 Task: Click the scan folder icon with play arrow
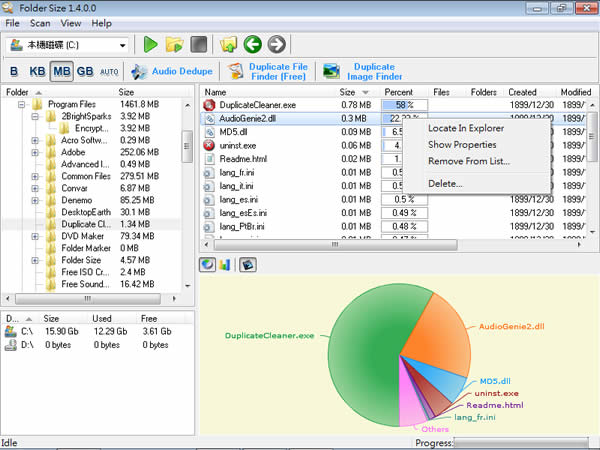pyautogui.click(x=175, y=44)
